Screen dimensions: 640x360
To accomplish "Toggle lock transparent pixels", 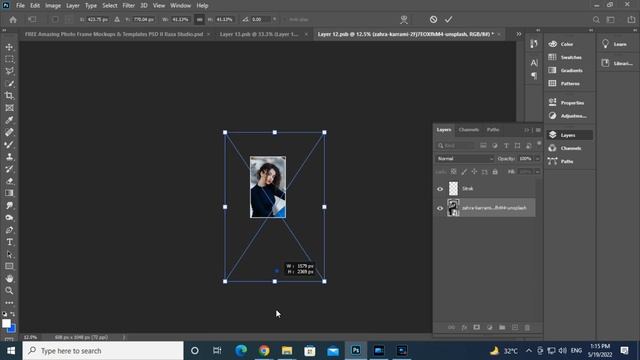I will tap(453, 172).
